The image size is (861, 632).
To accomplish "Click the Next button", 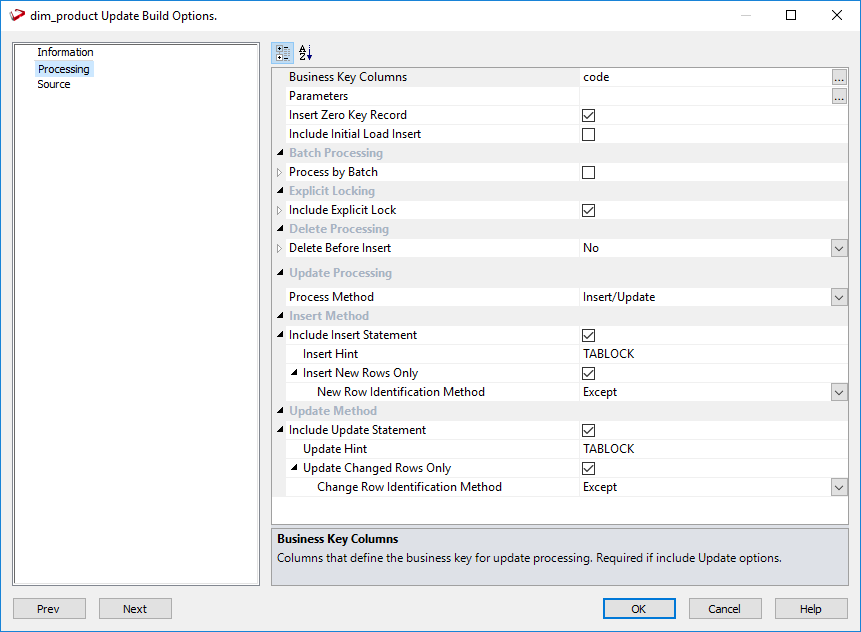I will [135, 609].
